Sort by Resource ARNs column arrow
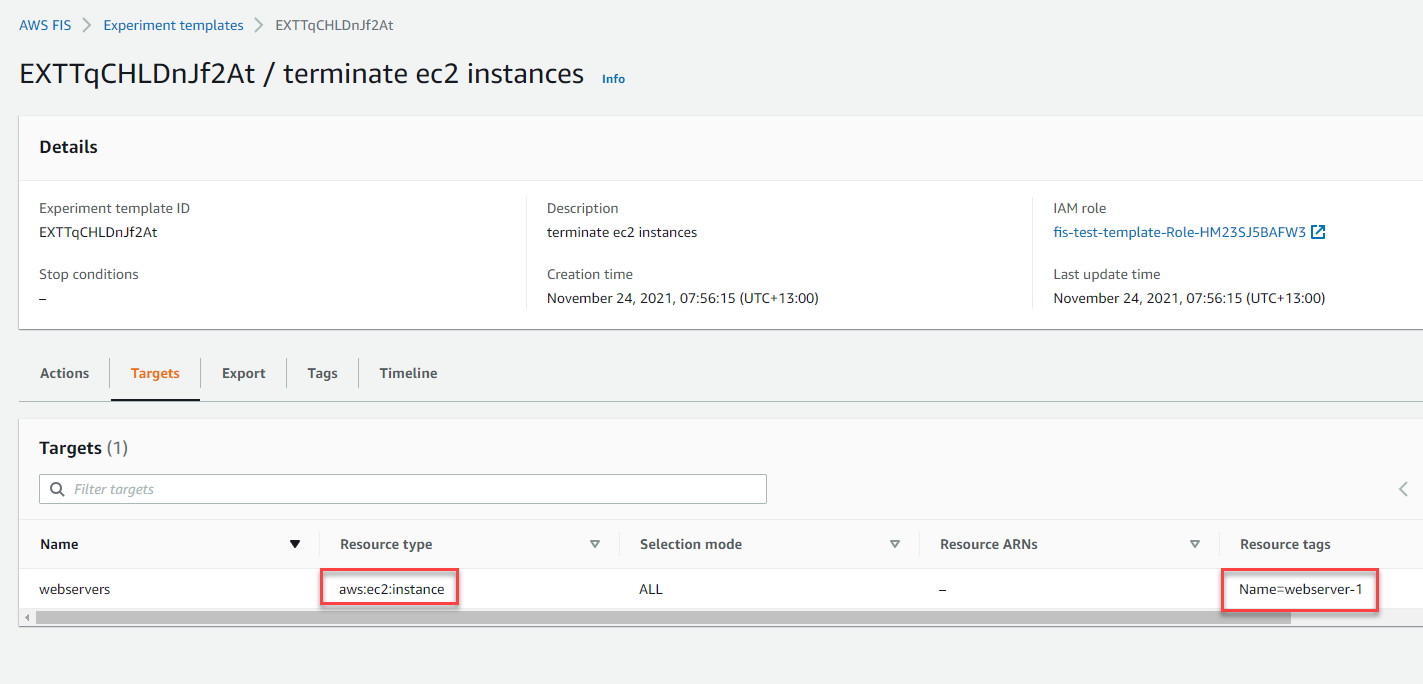 (x=1194, y=544)
